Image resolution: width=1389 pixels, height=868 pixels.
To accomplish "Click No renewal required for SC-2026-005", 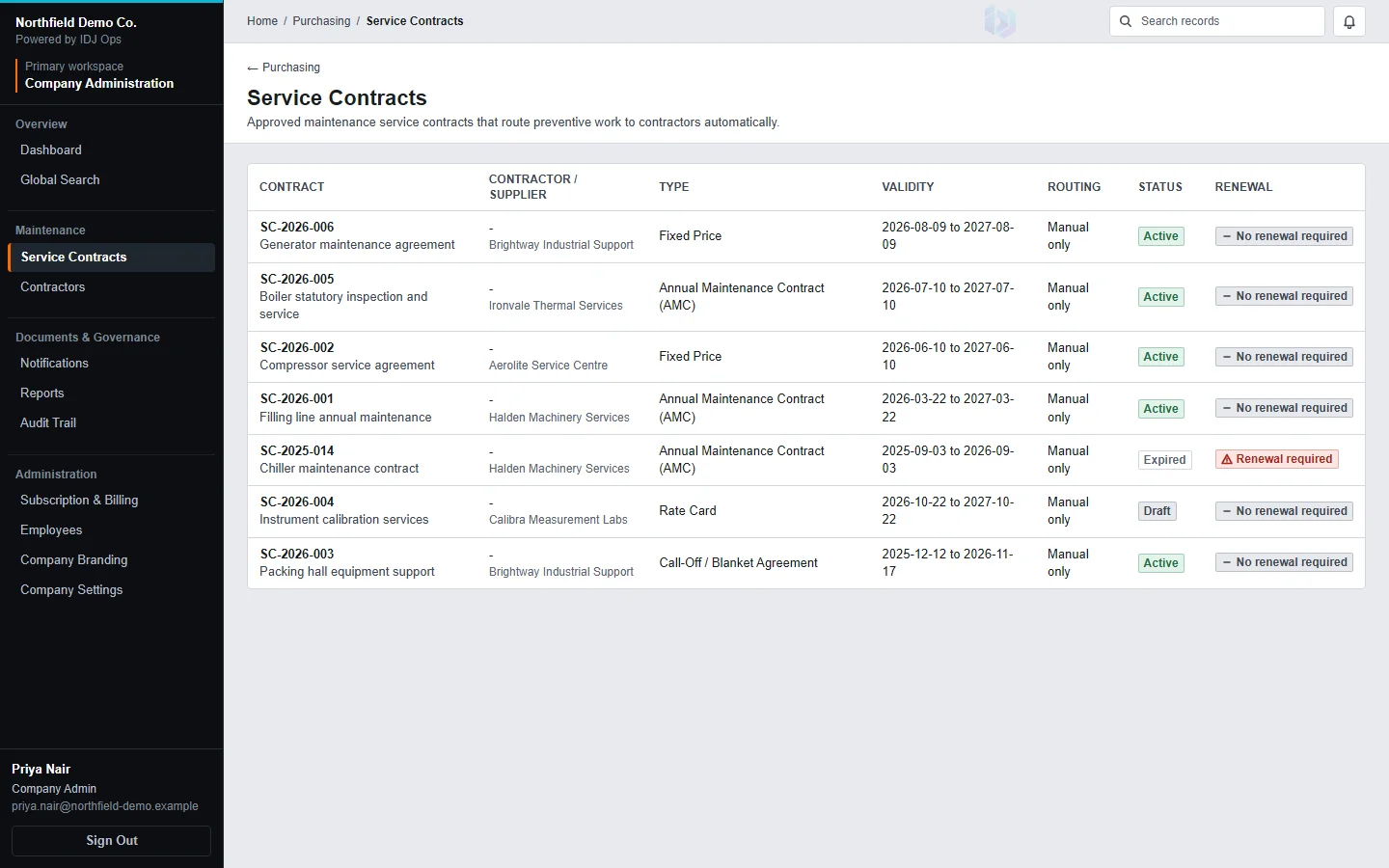I will tap(1284, 296).
